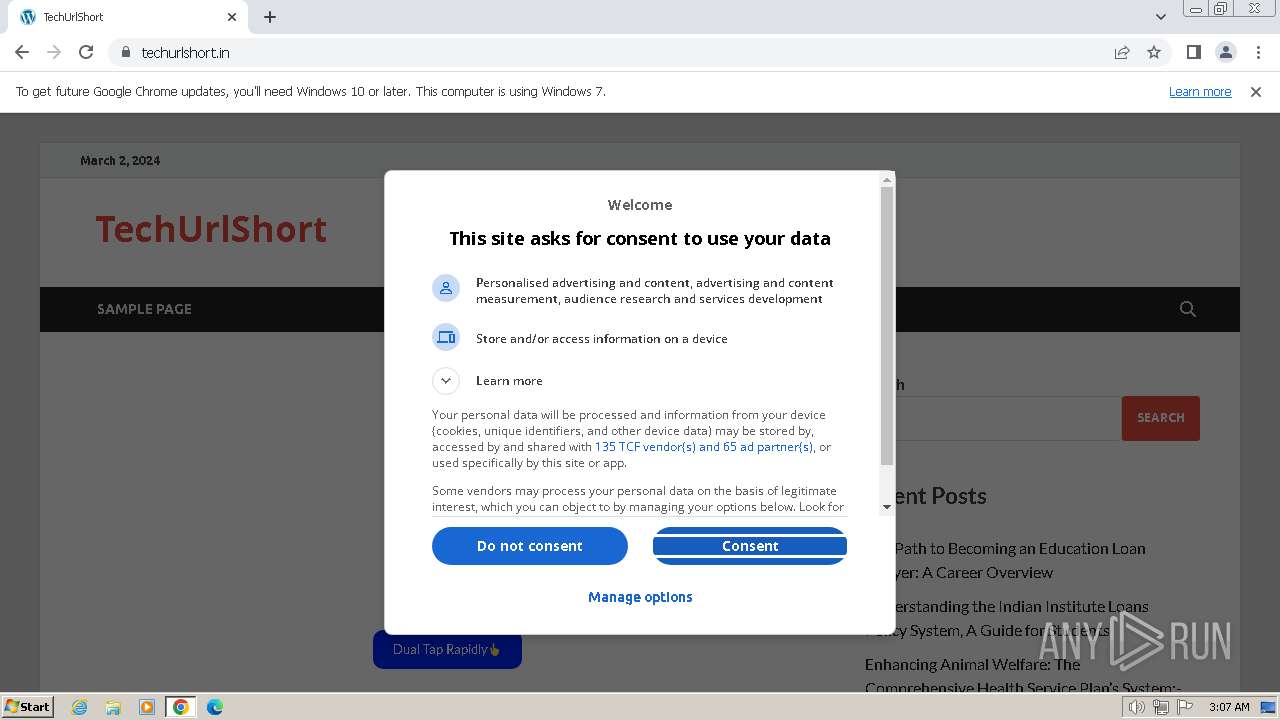The height and width of the screenshot is (720, 1280).
Task: Click the red SEARCH button
Action: 1161,418
